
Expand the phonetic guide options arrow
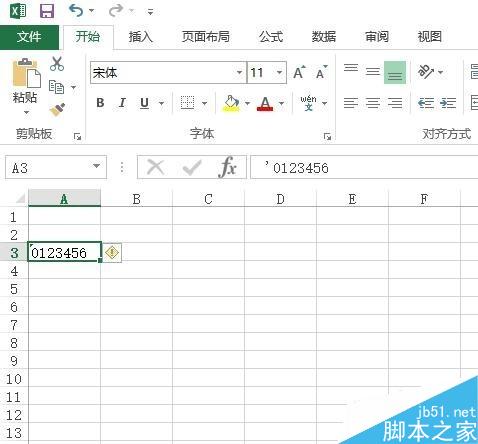click(x=324, y=103)
